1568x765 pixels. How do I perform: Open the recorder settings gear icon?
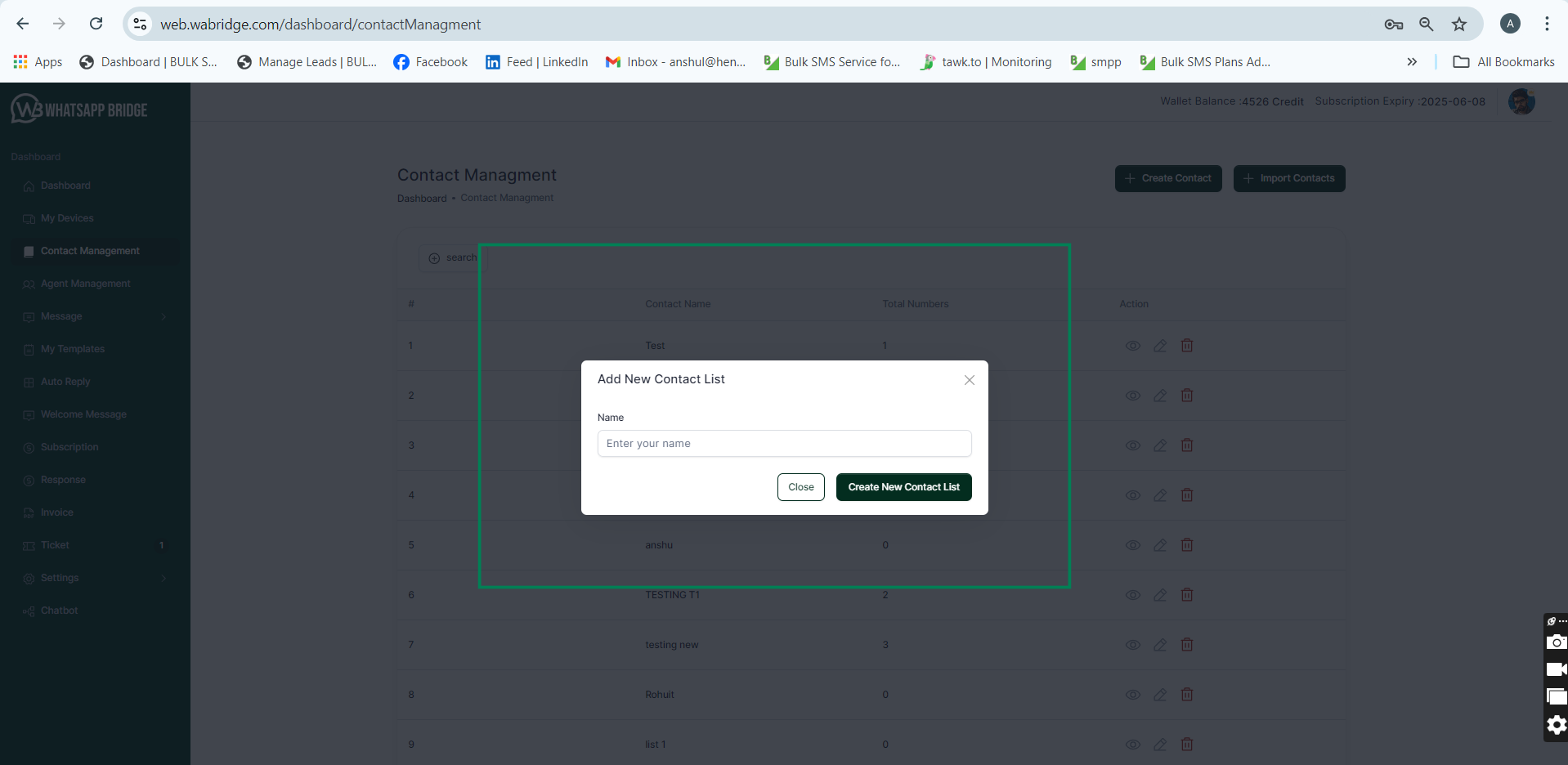[x=1557, y=725]
